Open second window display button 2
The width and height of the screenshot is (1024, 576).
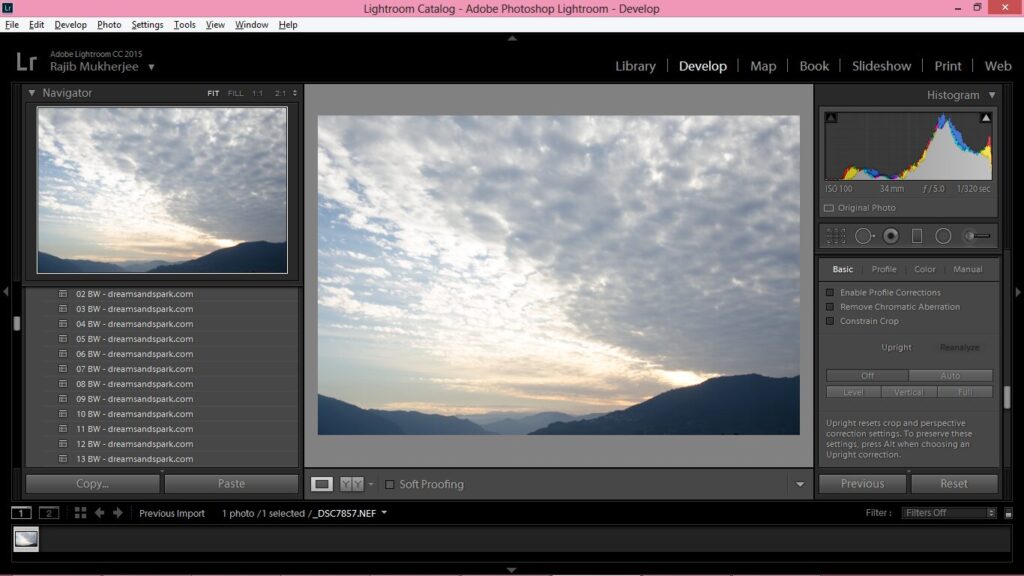49,513
